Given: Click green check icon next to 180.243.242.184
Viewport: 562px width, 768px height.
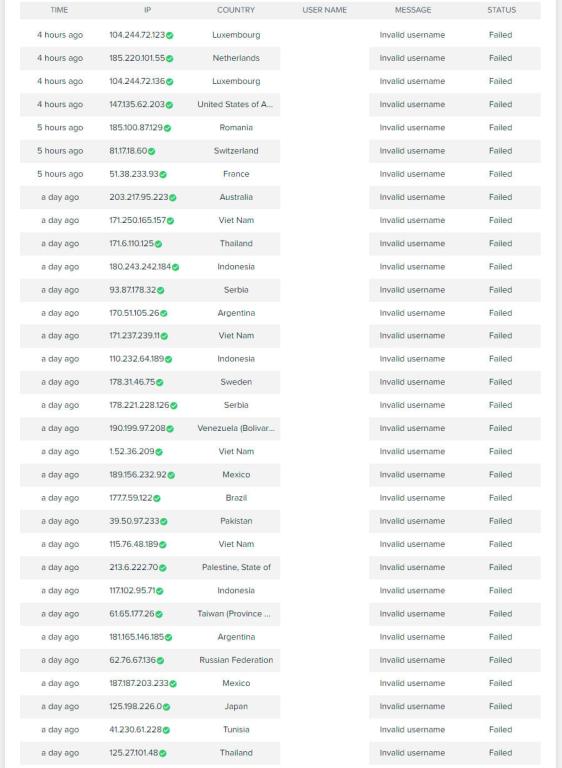Looking at the screenshot, I should coord(175,267).
